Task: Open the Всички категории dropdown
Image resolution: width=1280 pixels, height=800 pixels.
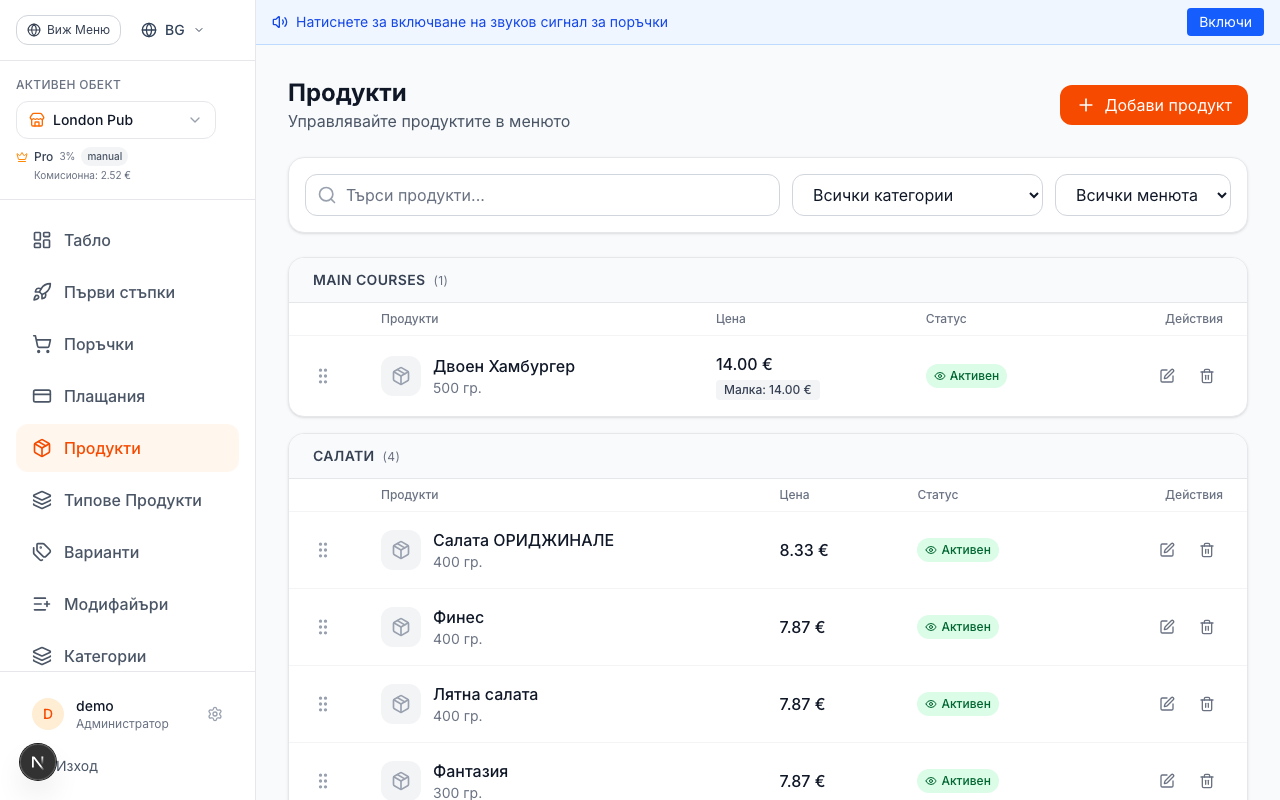Action: 917,195
